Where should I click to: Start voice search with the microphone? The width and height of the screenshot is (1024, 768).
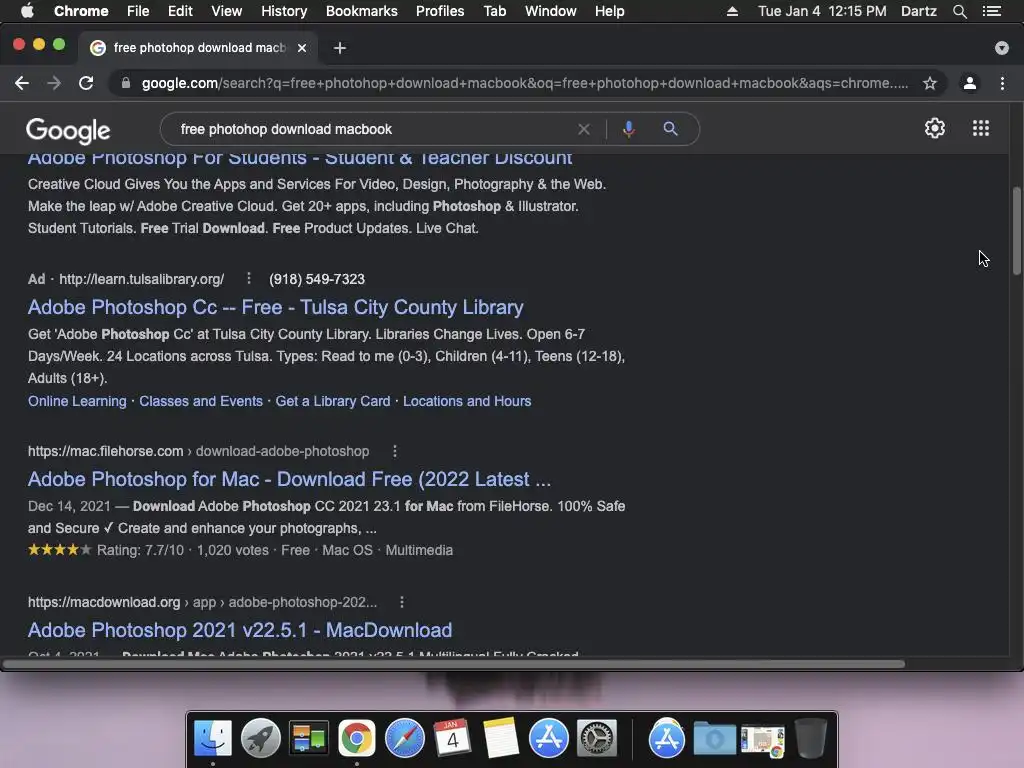pyautogui.click(x=629, y=129)
